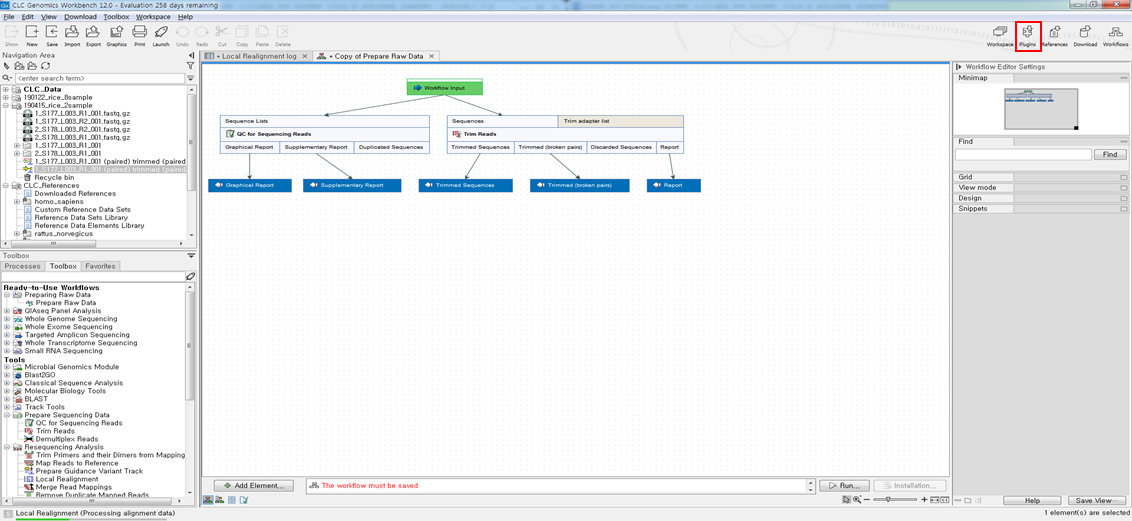Close the Copy of Prepare Raw Data tab
Image resolution: width=1132 pixels, height=521 pixels.
[431, 56]
